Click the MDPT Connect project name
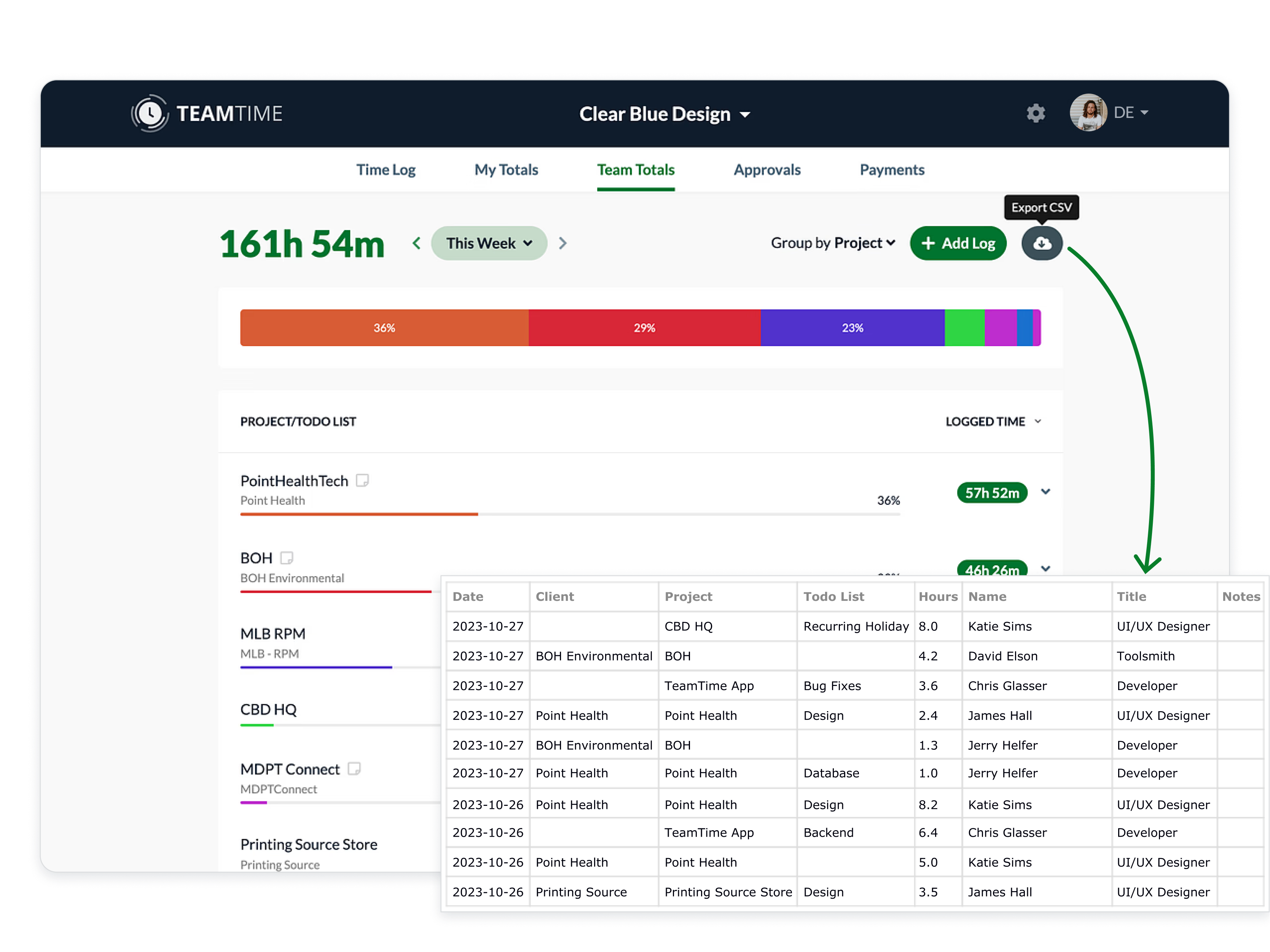Screen dimensions: 1270x952 tap(290, 769)
